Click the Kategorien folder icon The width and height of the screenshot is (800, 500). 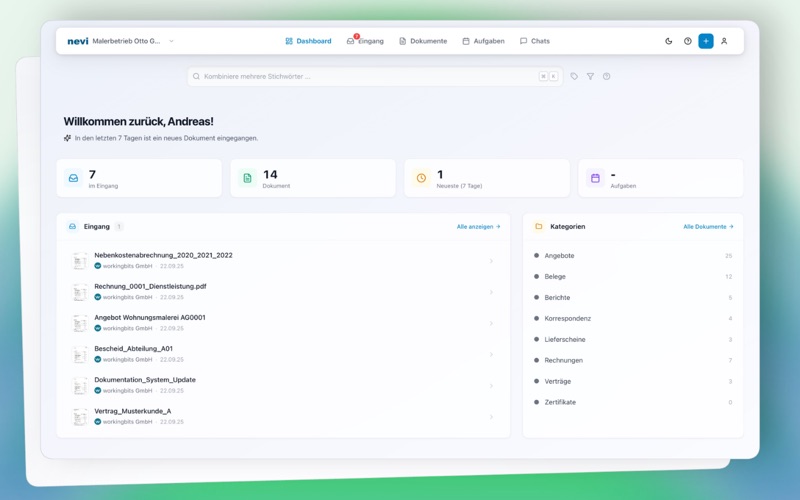(539, 227)
